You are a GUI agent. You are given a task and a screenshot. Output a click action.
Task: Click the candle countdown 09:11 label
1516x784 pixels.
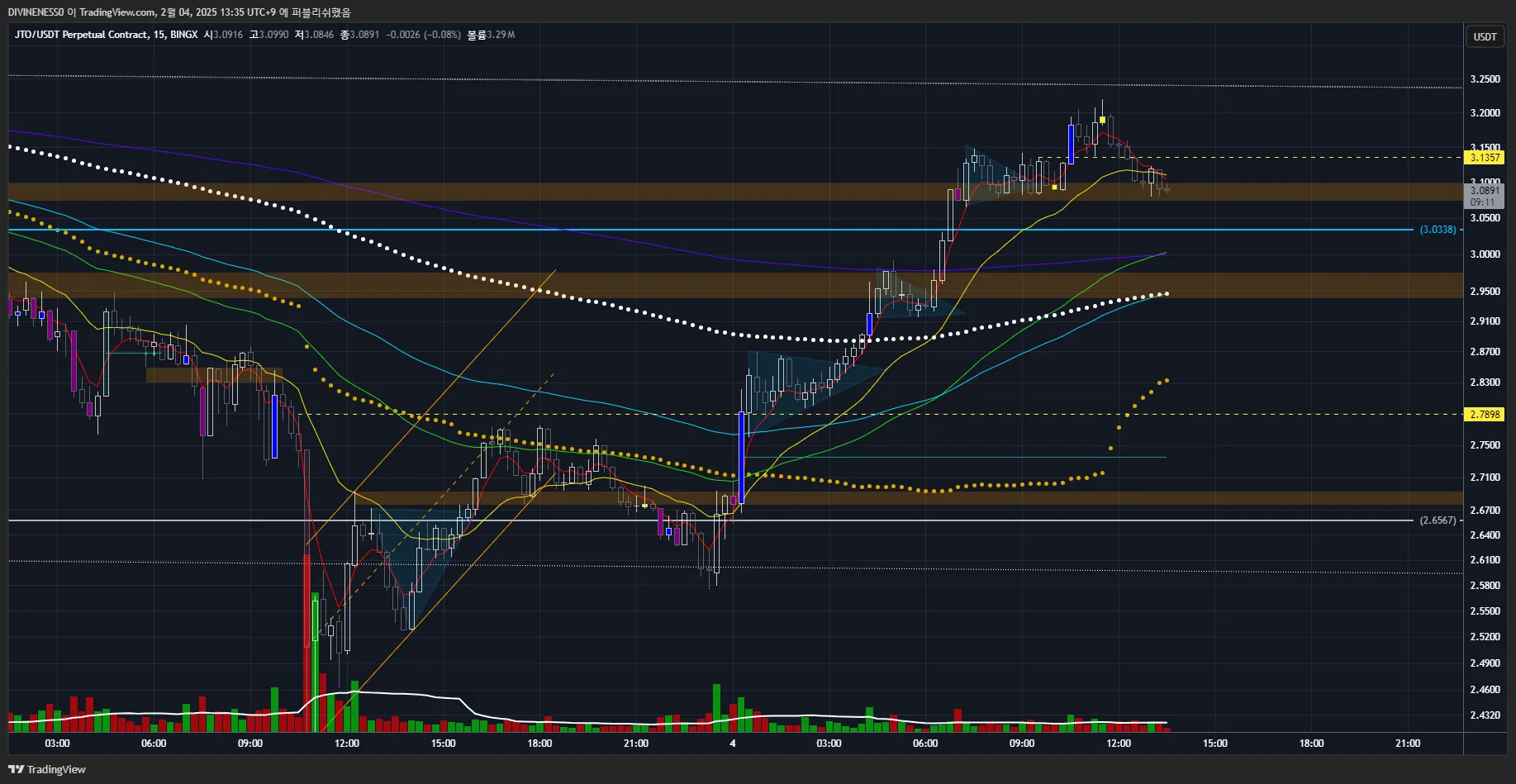tap(1483, 202)
